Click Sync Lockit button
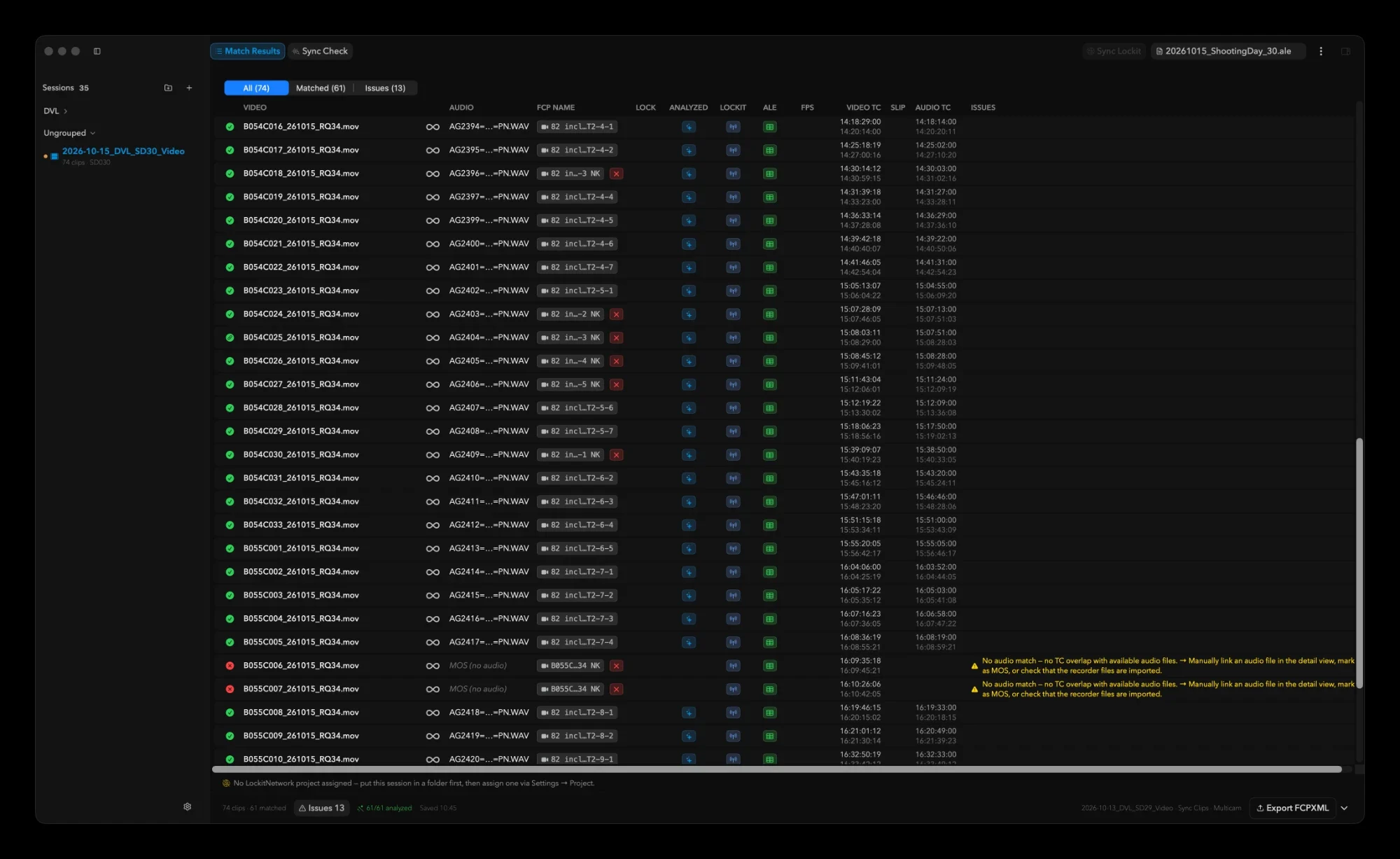The width and height of the screenshot is (1400, 859). click(1114, 51)
